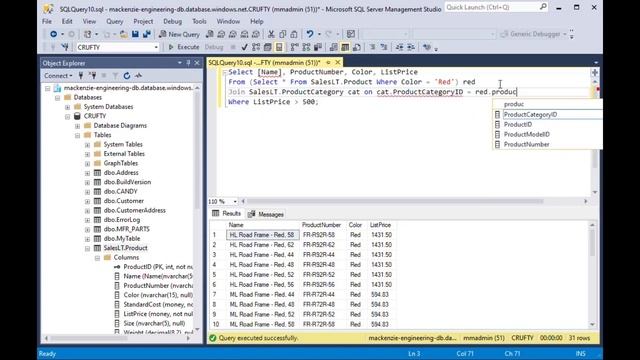Toggle Results to Text mode

(333, 47)
